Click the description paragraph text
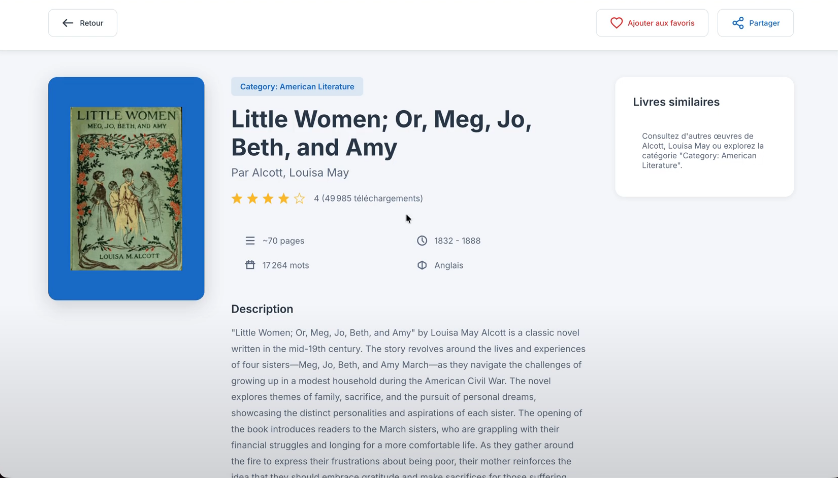This screenshot has width=838, height=478. (408, 402)
